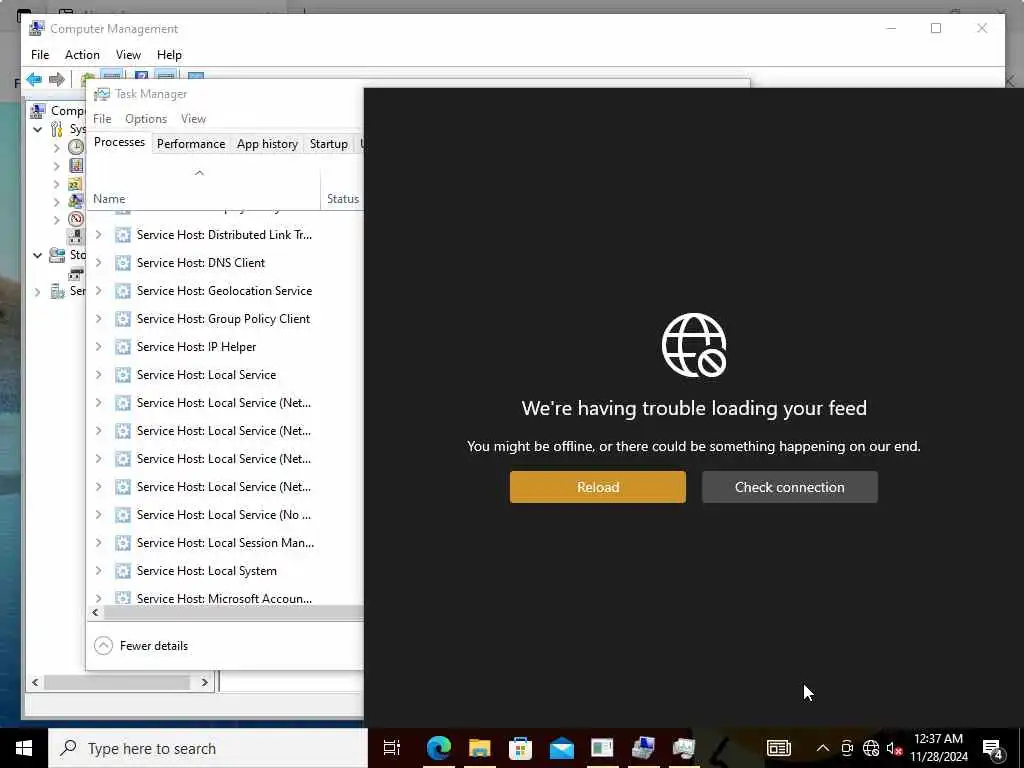
Task: Open the Start menu
Action: point(24,748)
